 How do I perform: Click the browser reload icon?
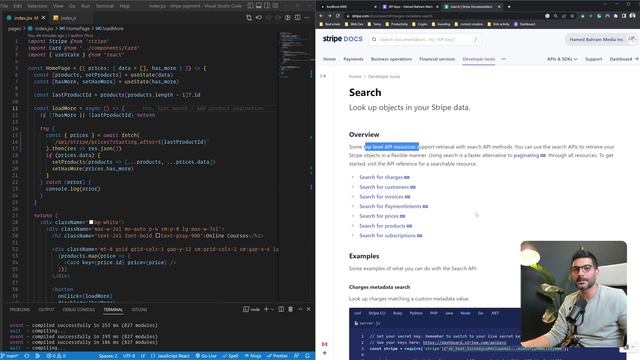[x=338, y=16]
